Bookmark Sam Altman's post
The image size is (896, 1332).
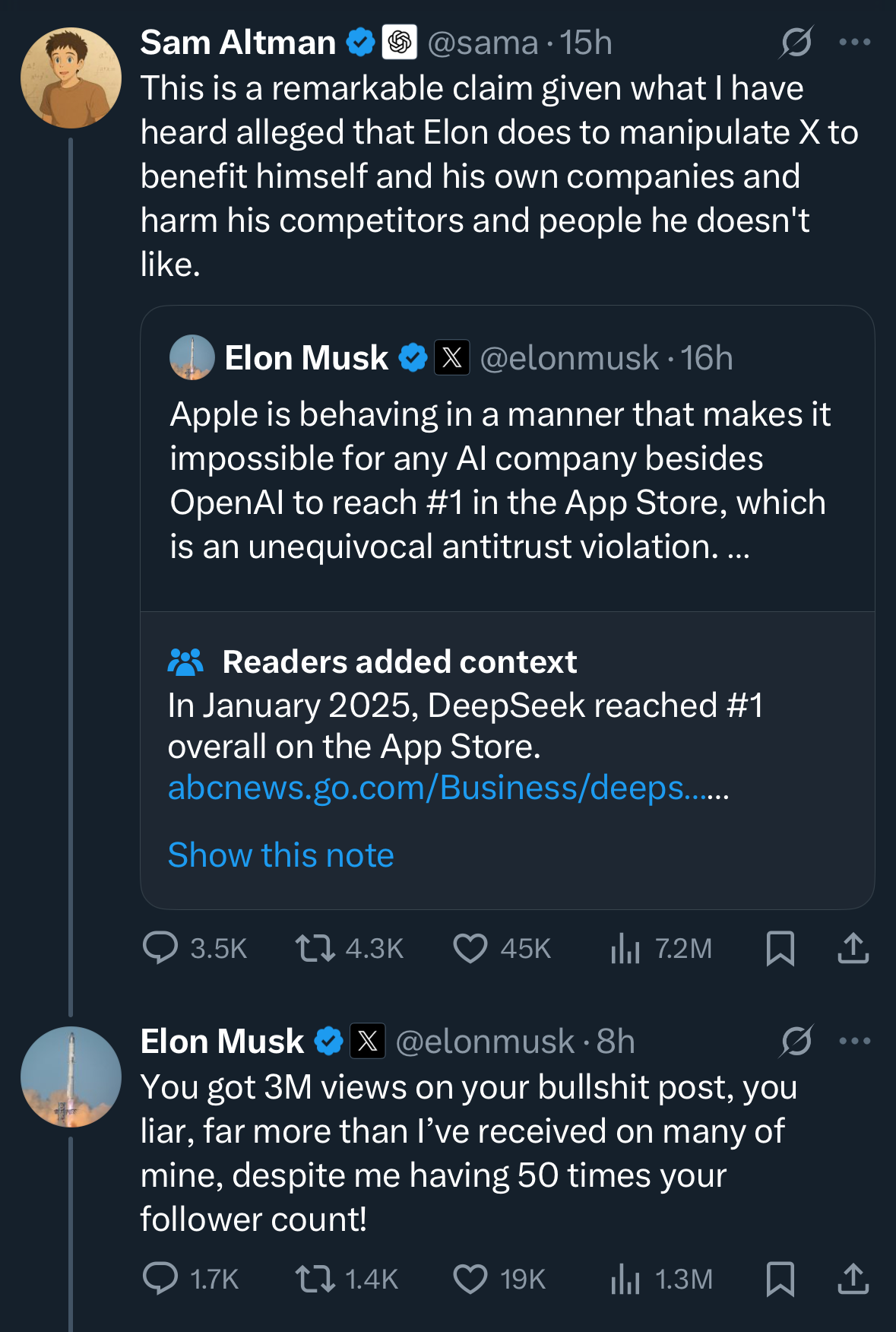(x=780, y=948)
